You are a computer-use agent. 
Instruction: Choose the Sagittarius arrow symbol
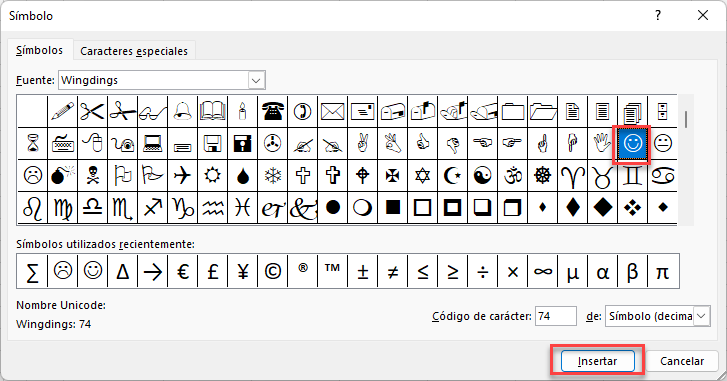coord(153,208)
